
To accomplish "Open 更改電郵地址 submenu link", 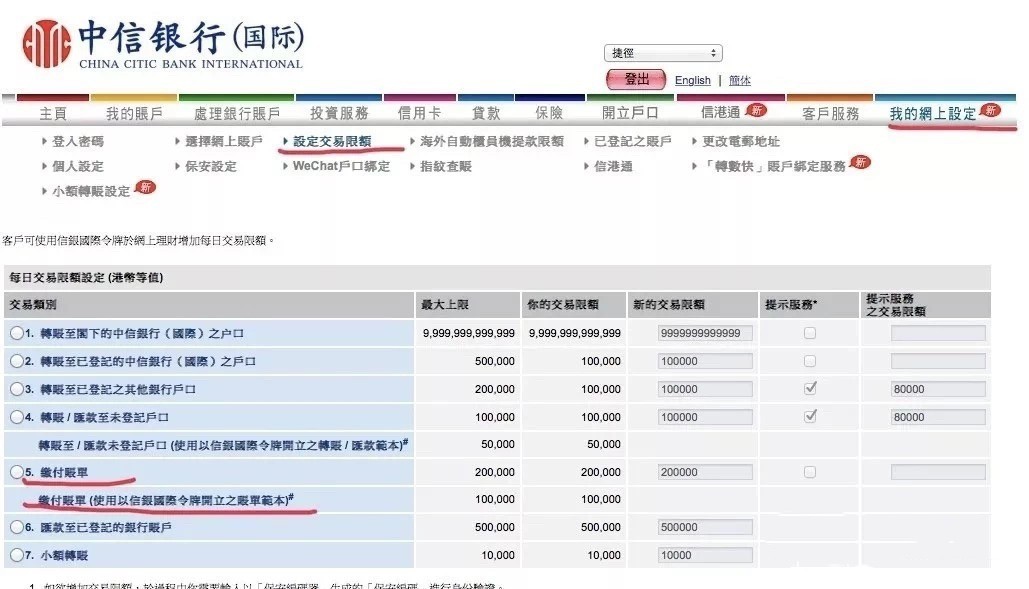I will [741, 141].
